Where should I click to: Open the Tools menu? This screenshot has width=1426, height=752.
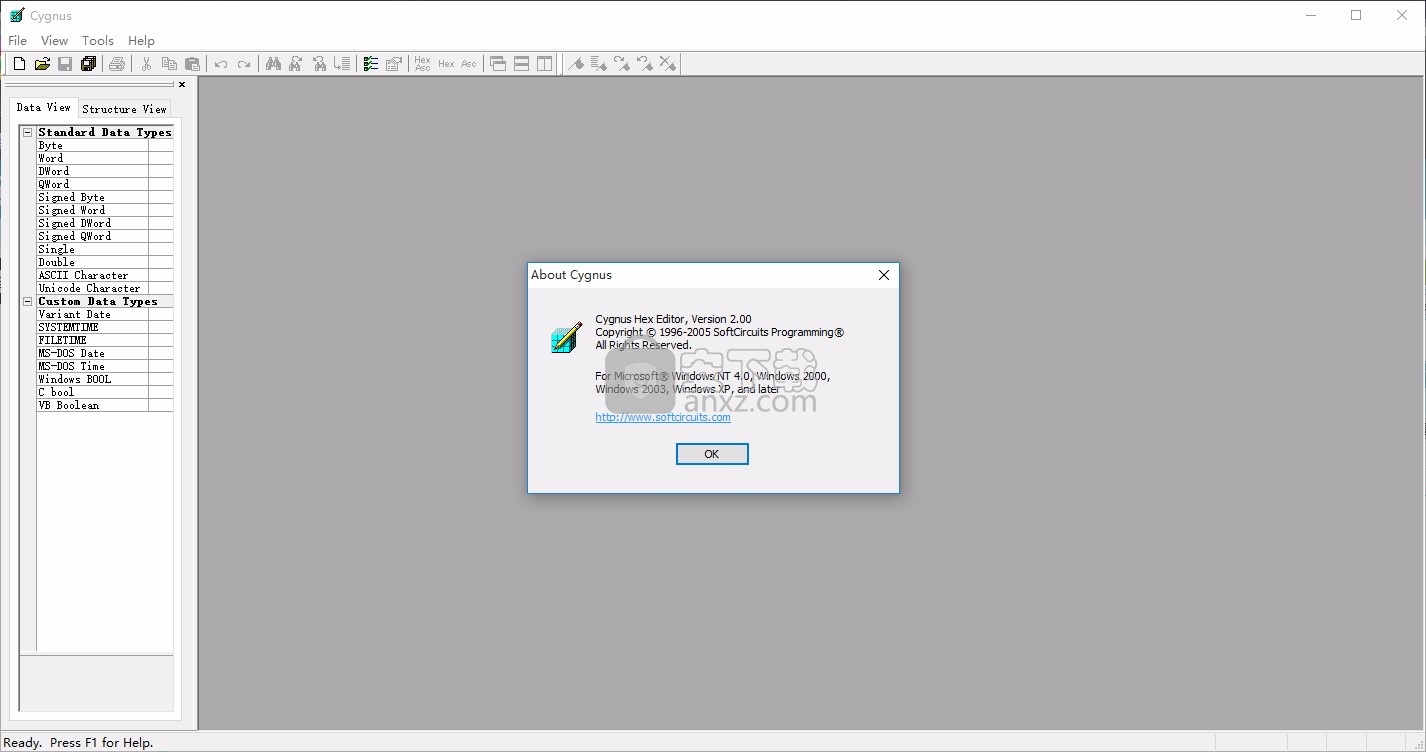[98, 41]
